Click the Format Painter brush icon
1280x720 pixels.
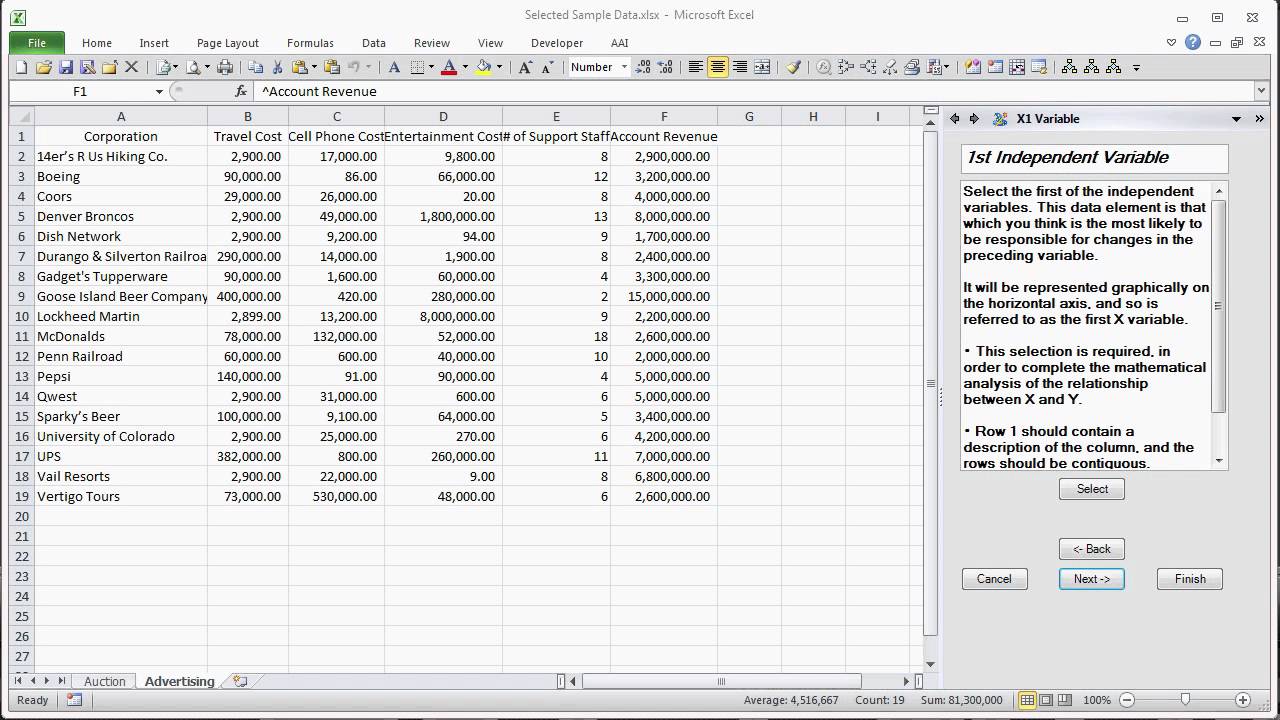(794, 67)
